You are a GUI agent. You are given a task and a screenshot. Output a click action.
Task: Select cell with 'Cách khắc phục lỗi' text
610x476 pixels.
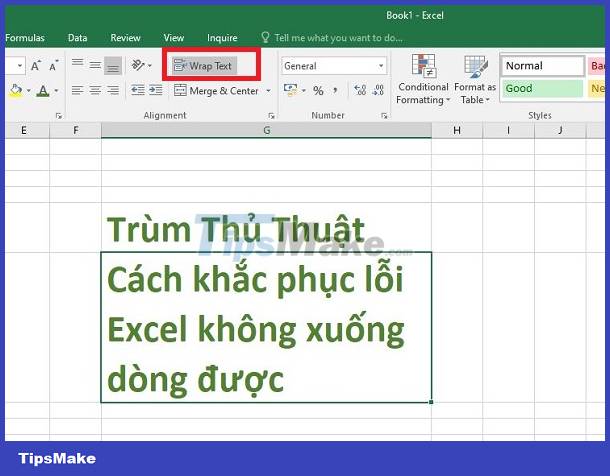(x=266, y=327)
